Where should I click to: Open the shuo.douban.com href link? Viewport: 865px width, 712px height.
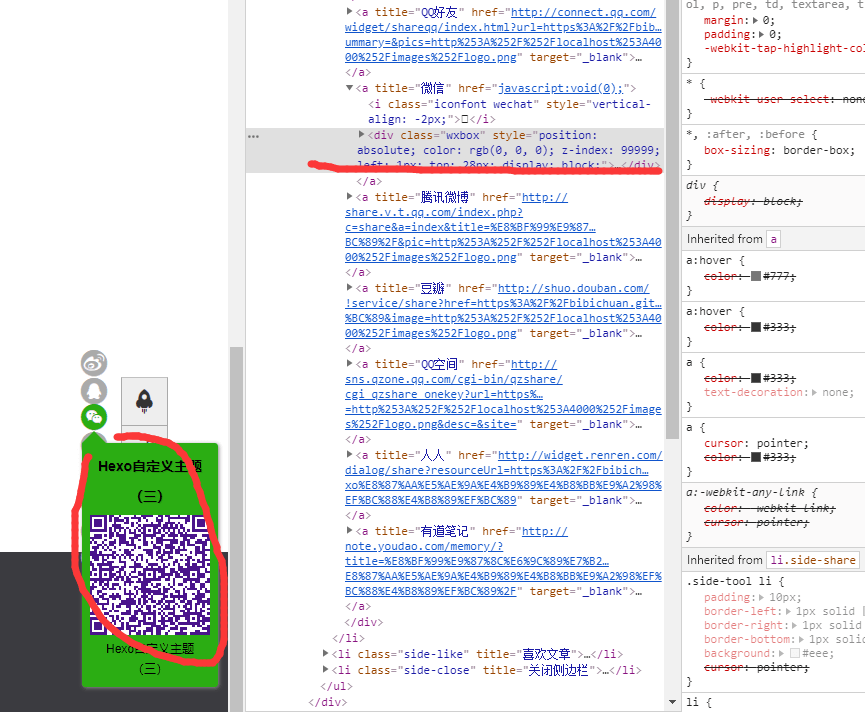coord(573,289)
